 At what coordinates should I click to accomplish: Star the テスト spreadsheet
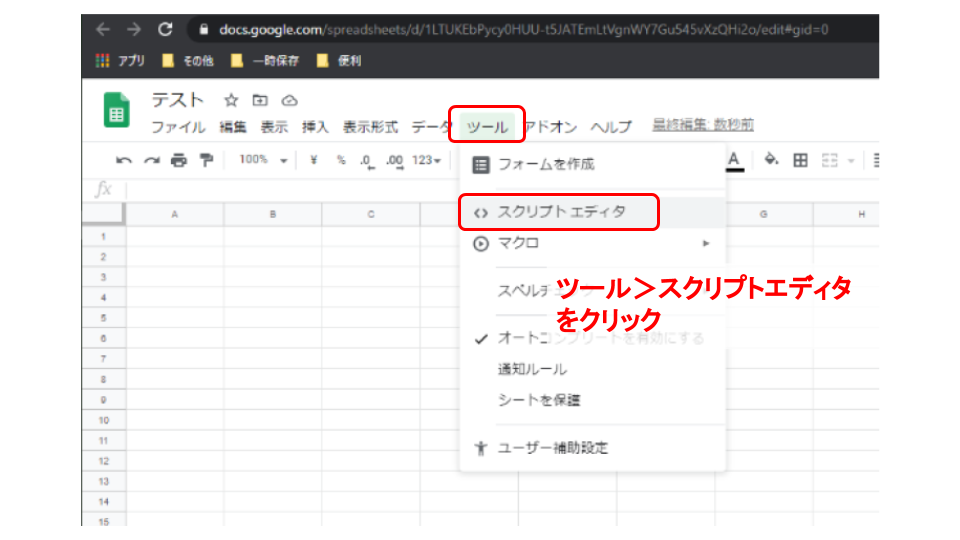[x=231, y=100]
